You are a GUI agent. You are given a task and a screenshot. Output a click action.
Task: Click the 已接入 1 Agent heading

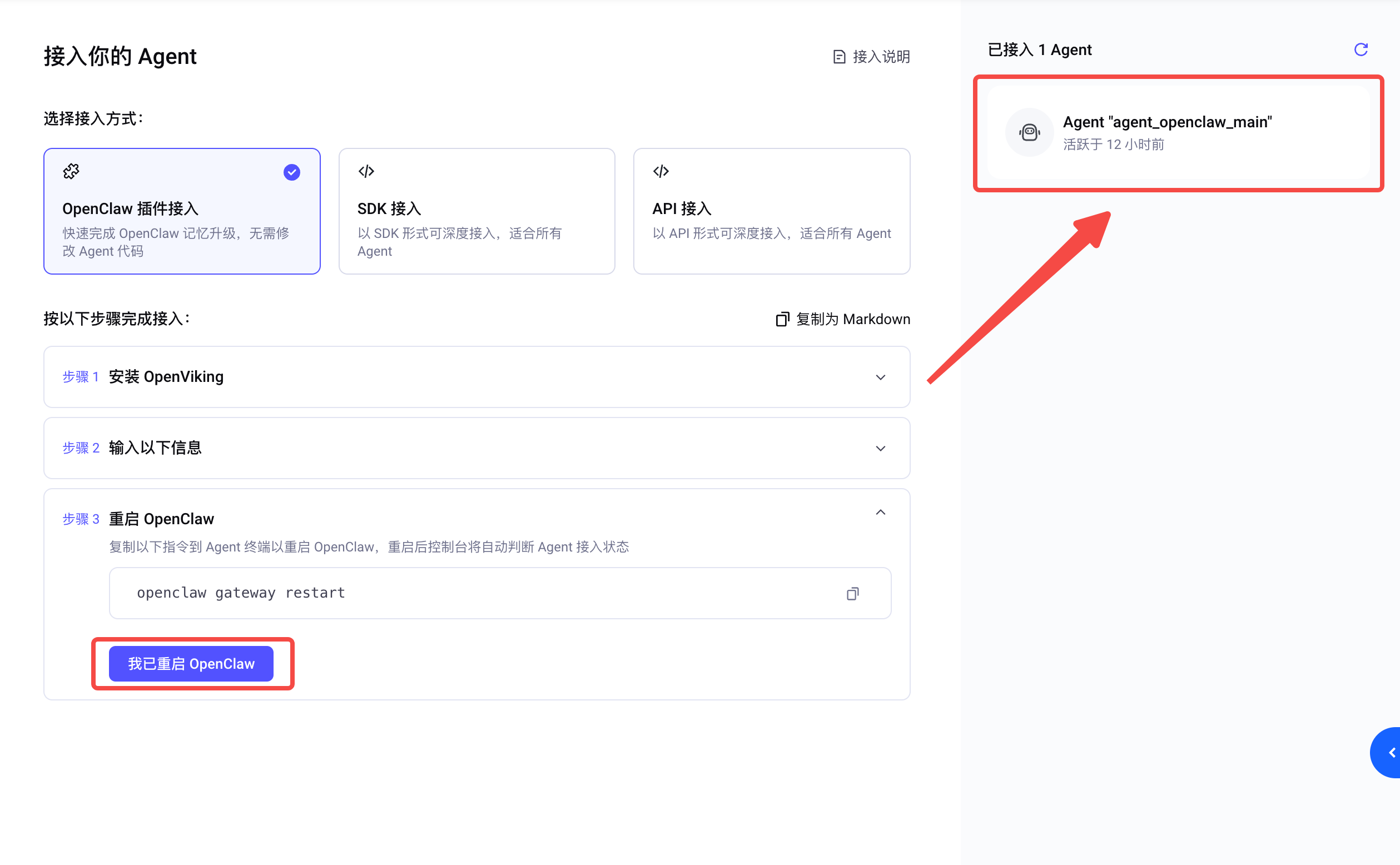click(x=1040, y=50)
